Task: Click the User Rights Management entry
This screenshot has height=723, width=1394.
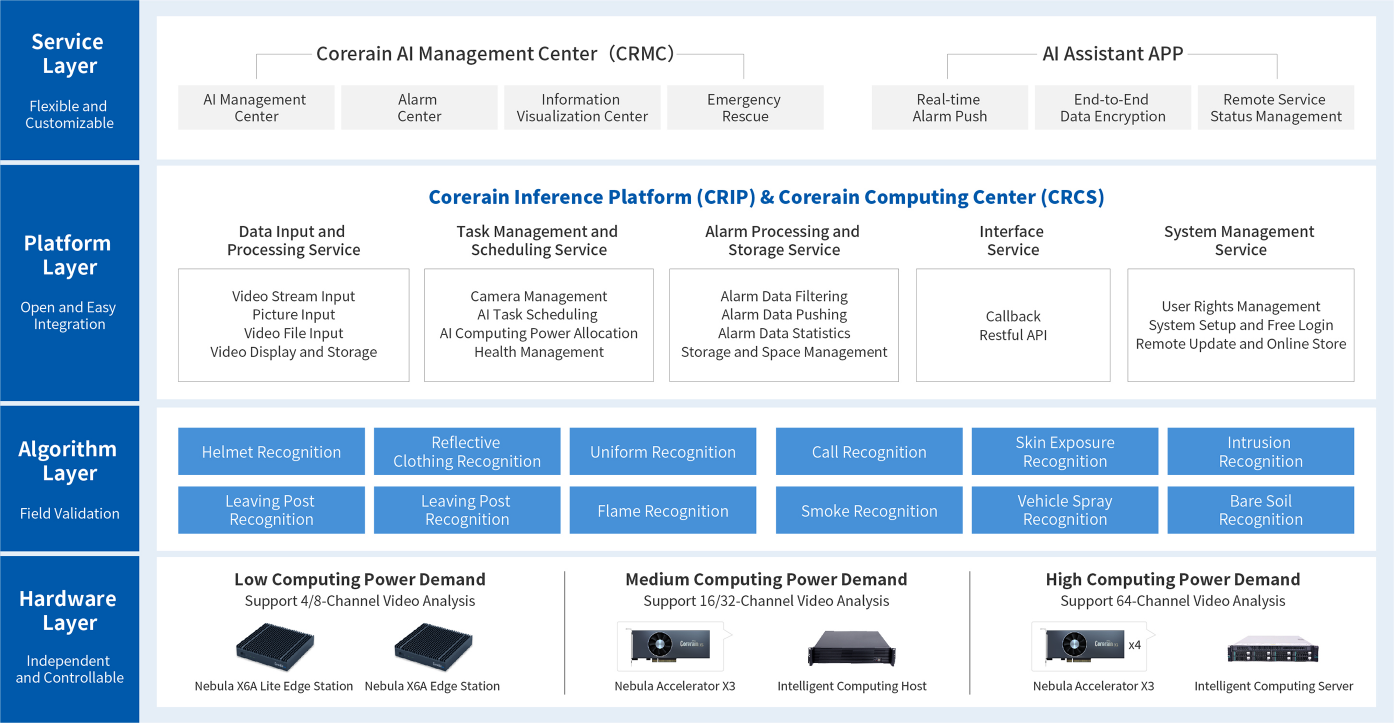Action: tap(1240, 306)
